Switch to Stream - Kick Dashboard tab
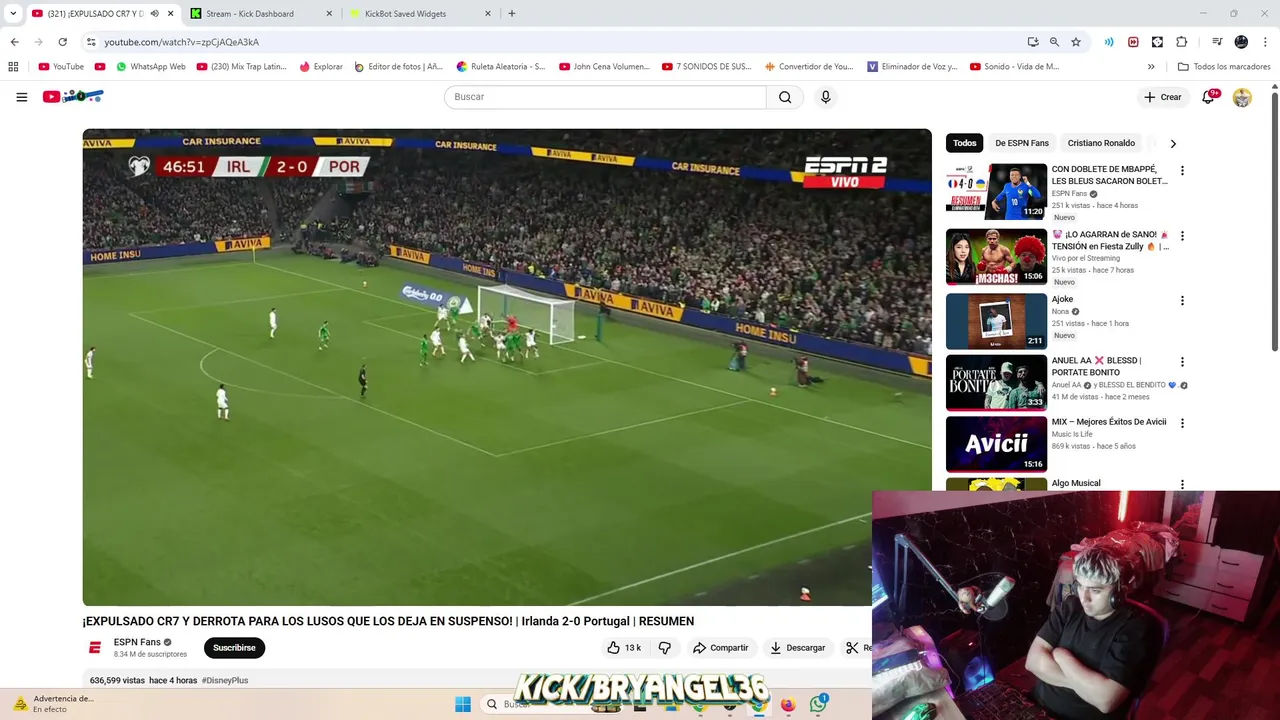 (261, 14)
